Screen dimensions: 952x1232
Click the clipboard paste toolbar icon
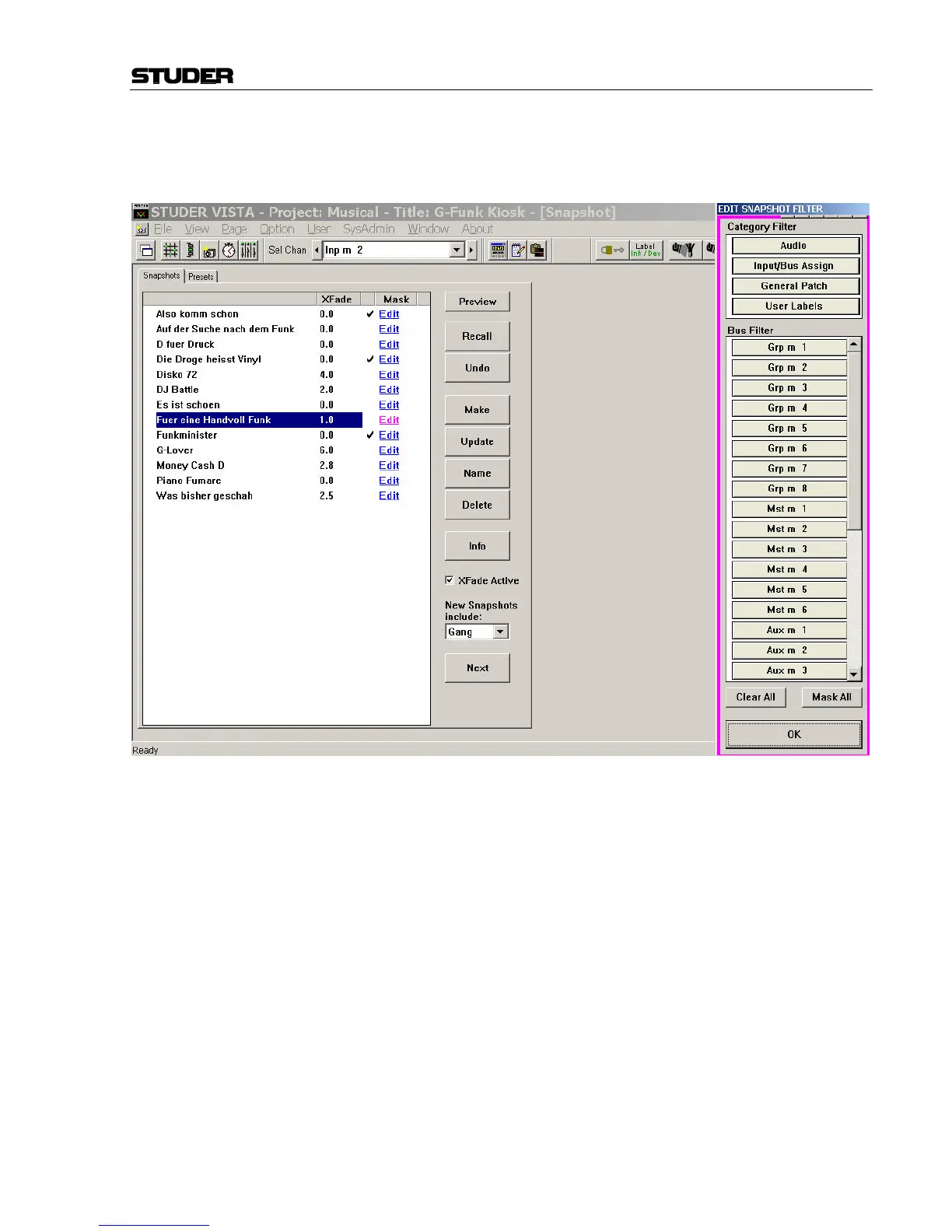point(537,250)
